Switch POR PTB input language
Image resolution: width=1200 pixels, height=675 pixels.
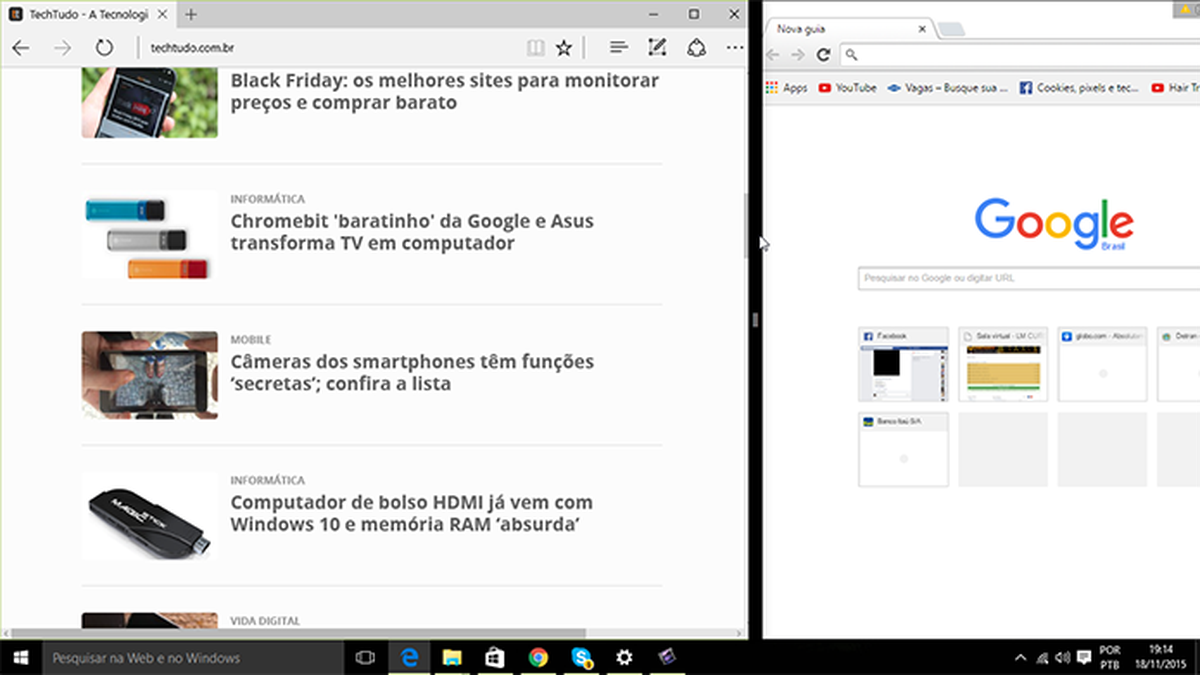1110,657
